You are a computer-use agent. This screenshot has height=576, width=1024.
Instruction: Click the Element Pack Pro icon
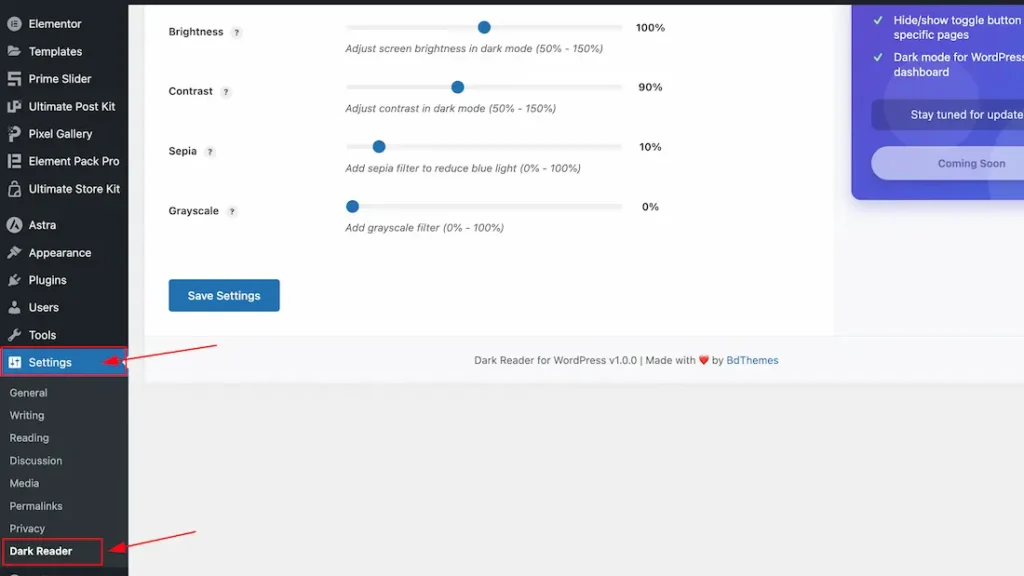click(x=14, y=161)
